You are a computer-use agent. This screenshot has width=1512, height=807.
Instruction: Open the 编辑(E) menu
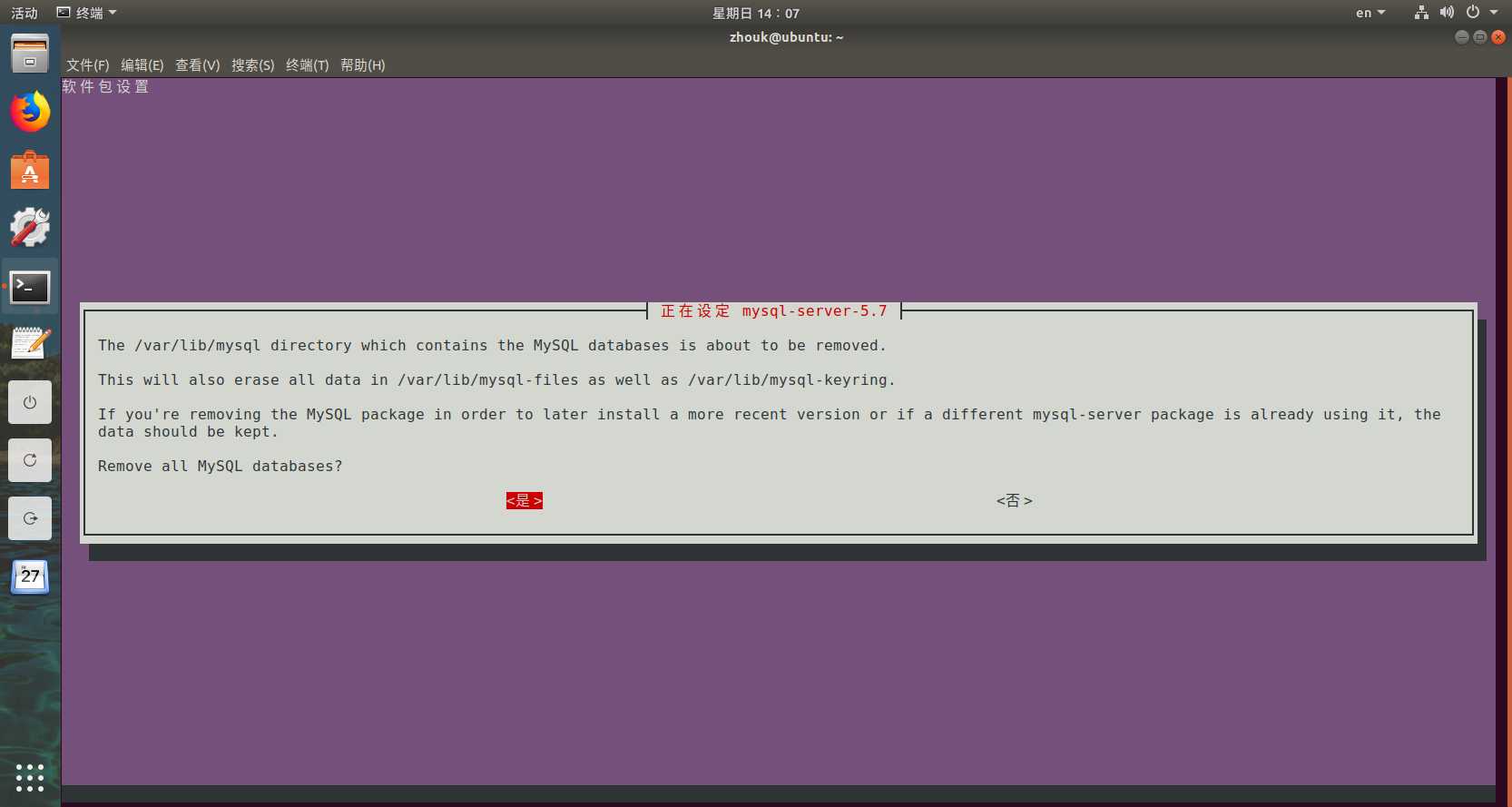pos(142,65)
